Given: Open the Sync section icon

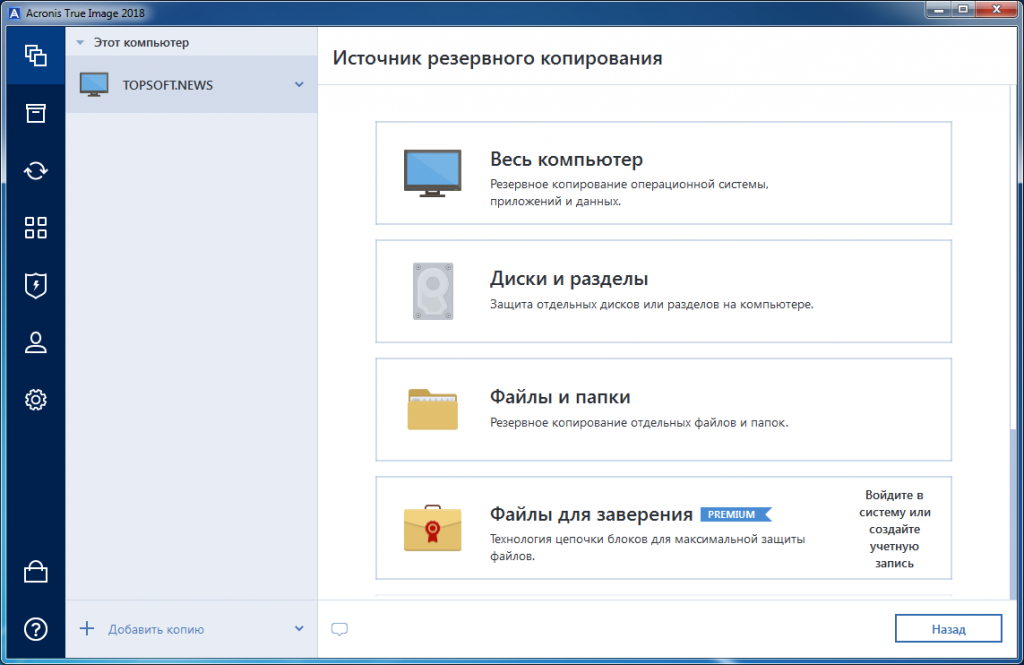Looking at the screenshot, I should pyautogui.click(x=36, y=170).
